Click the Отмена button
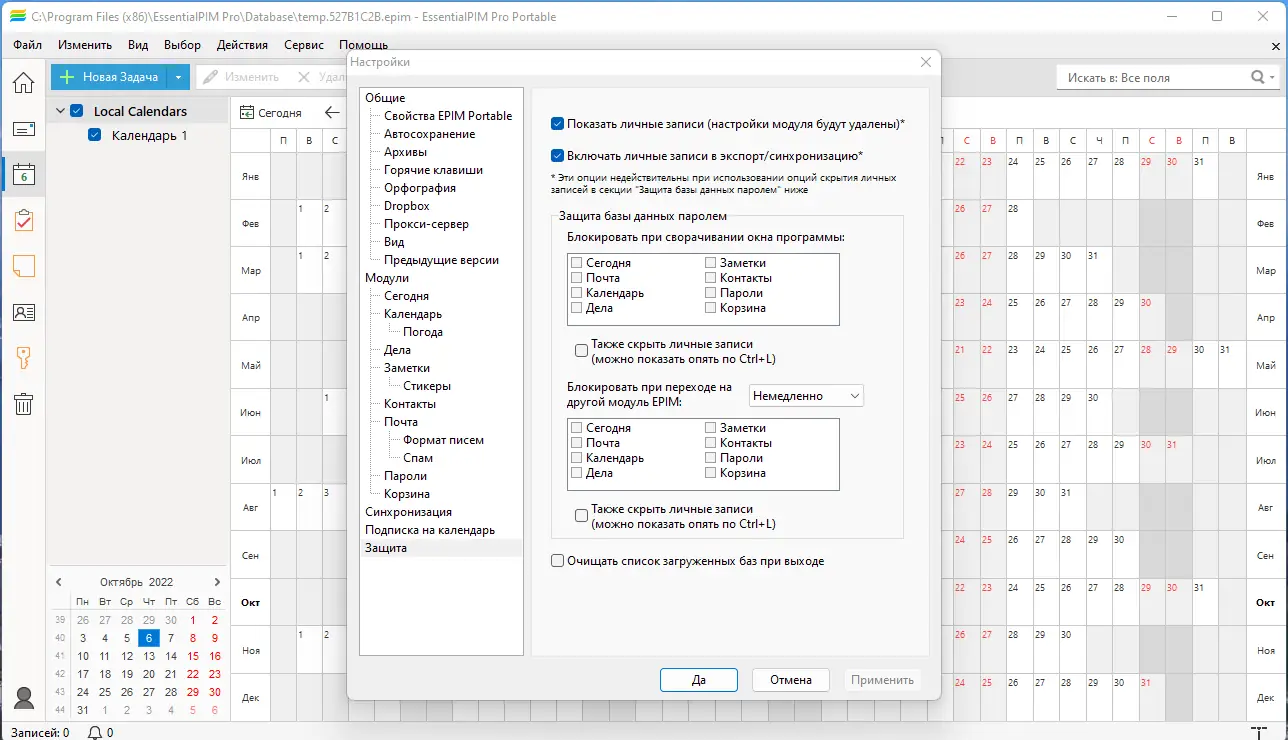Screen dimensions: 1288x740 tap(791, 680)
